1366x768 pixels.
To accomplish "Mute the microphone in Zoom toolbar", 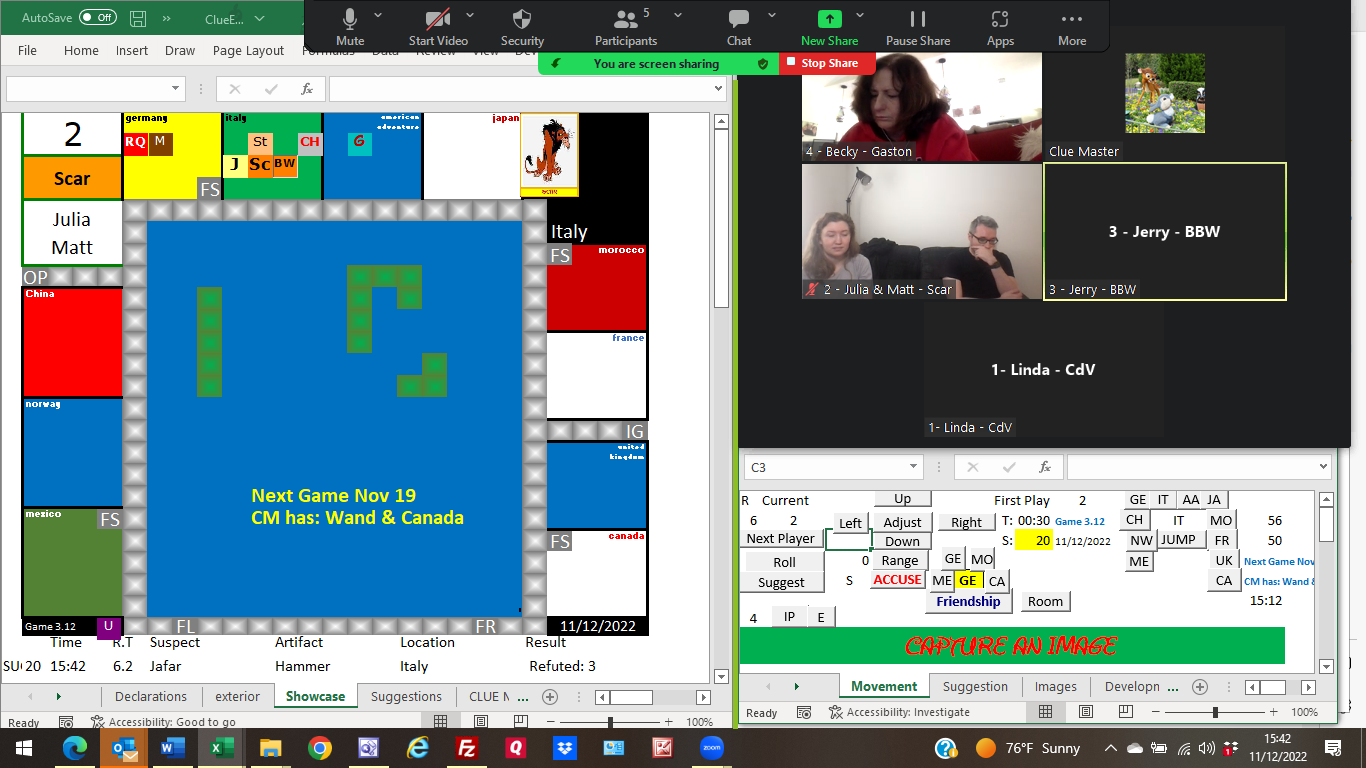I will [x=350, y=20].
